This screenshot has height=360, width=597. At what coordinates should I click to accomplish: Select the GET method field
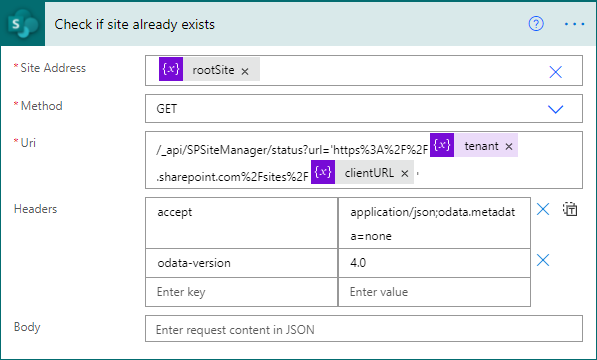pyautogui.click(x=364, y=109)
